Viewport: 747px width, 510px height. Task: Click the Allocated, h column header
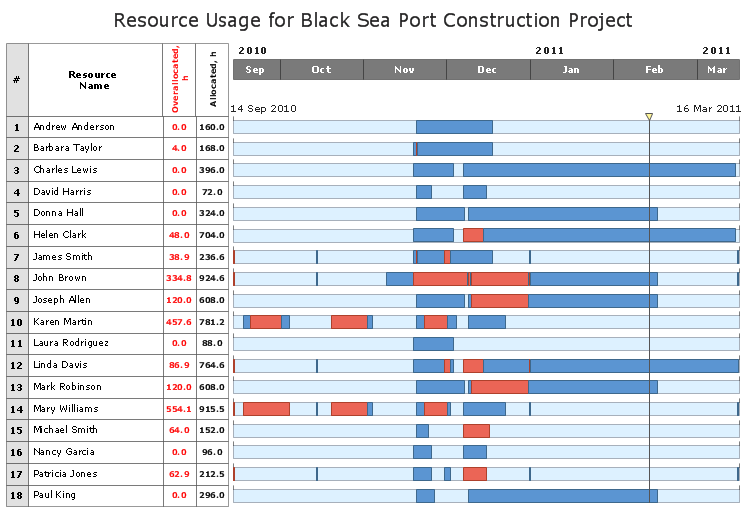(x=212, y=80)
